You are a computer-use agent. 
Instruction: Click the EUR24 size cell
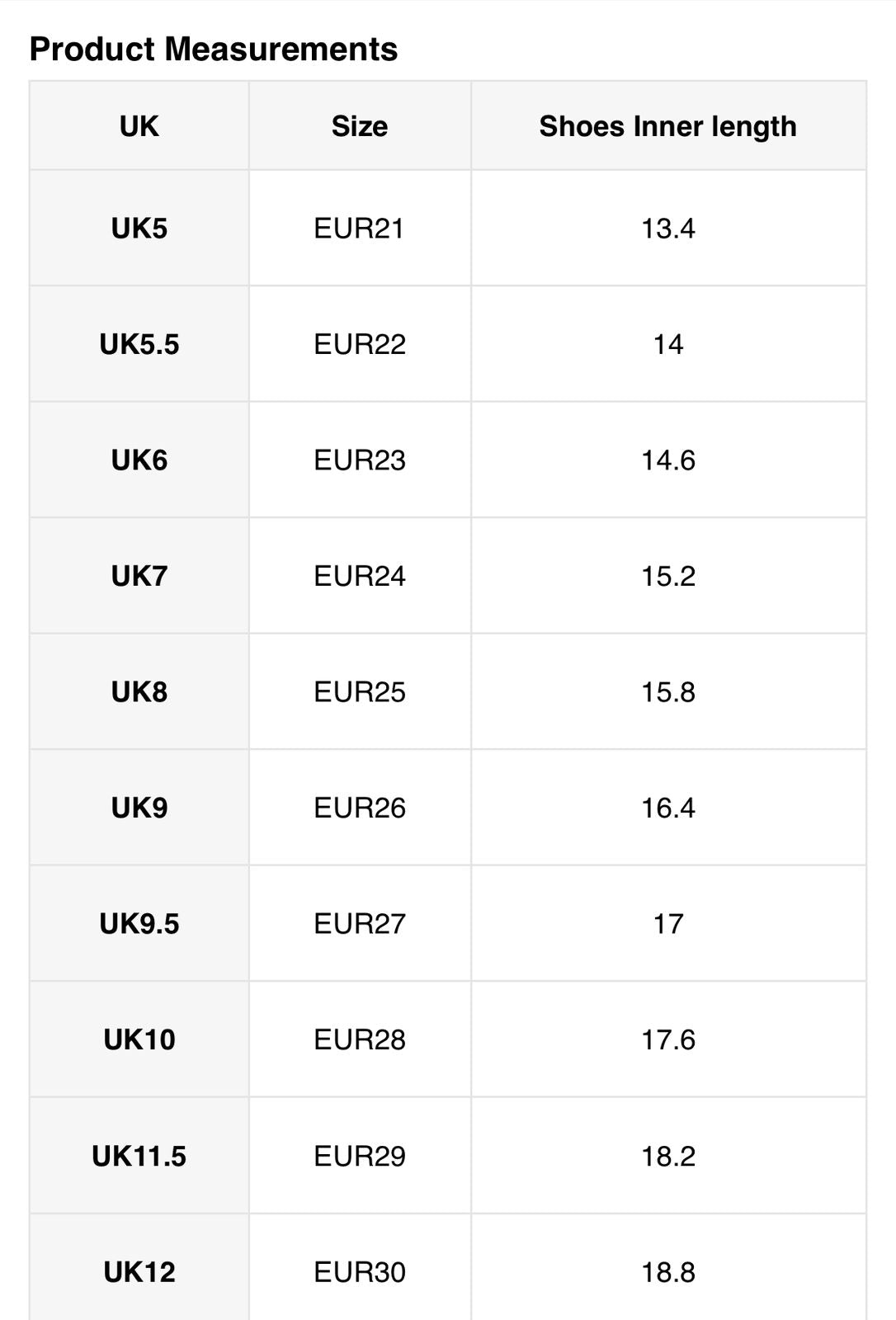coord(360,576)
